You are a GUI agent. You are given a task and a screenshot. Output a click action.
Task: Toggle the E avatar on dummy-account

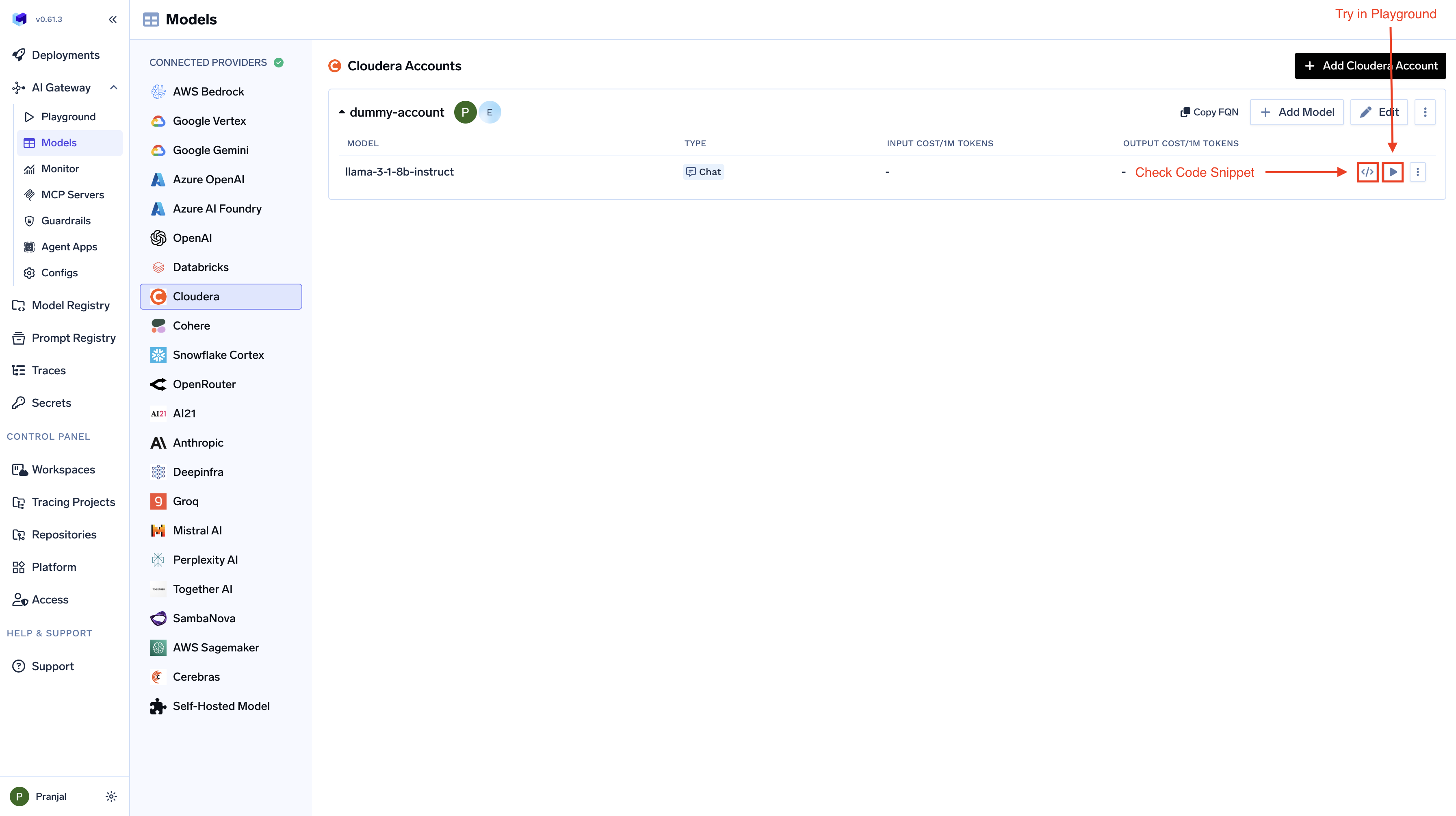click(490, 111)
